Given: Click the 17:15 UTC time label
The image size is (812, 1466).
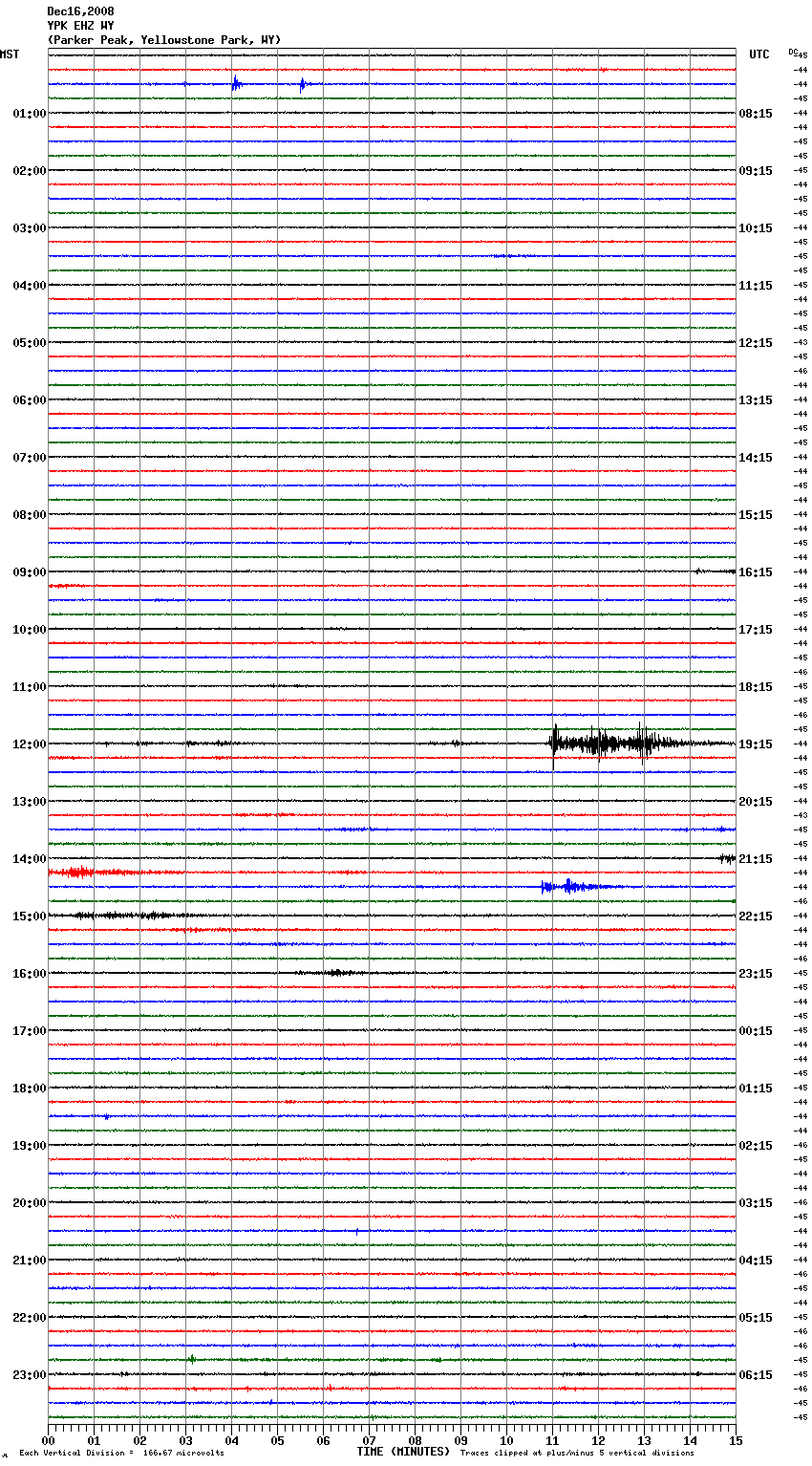Looking at the screenshot, I should click(x=756, y=630).
